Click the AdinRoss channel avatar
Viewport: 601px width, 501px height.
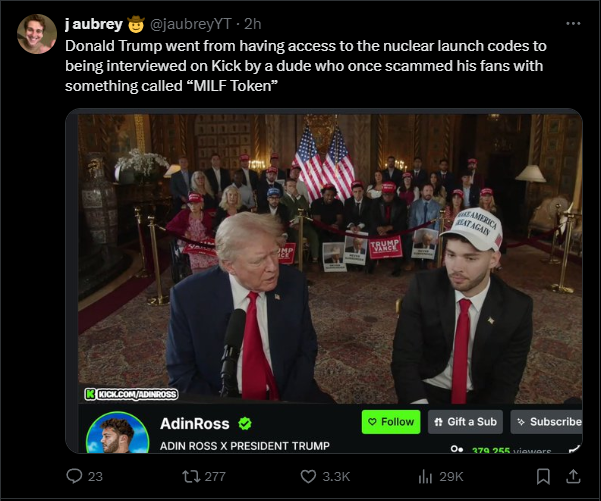point(118,432)
